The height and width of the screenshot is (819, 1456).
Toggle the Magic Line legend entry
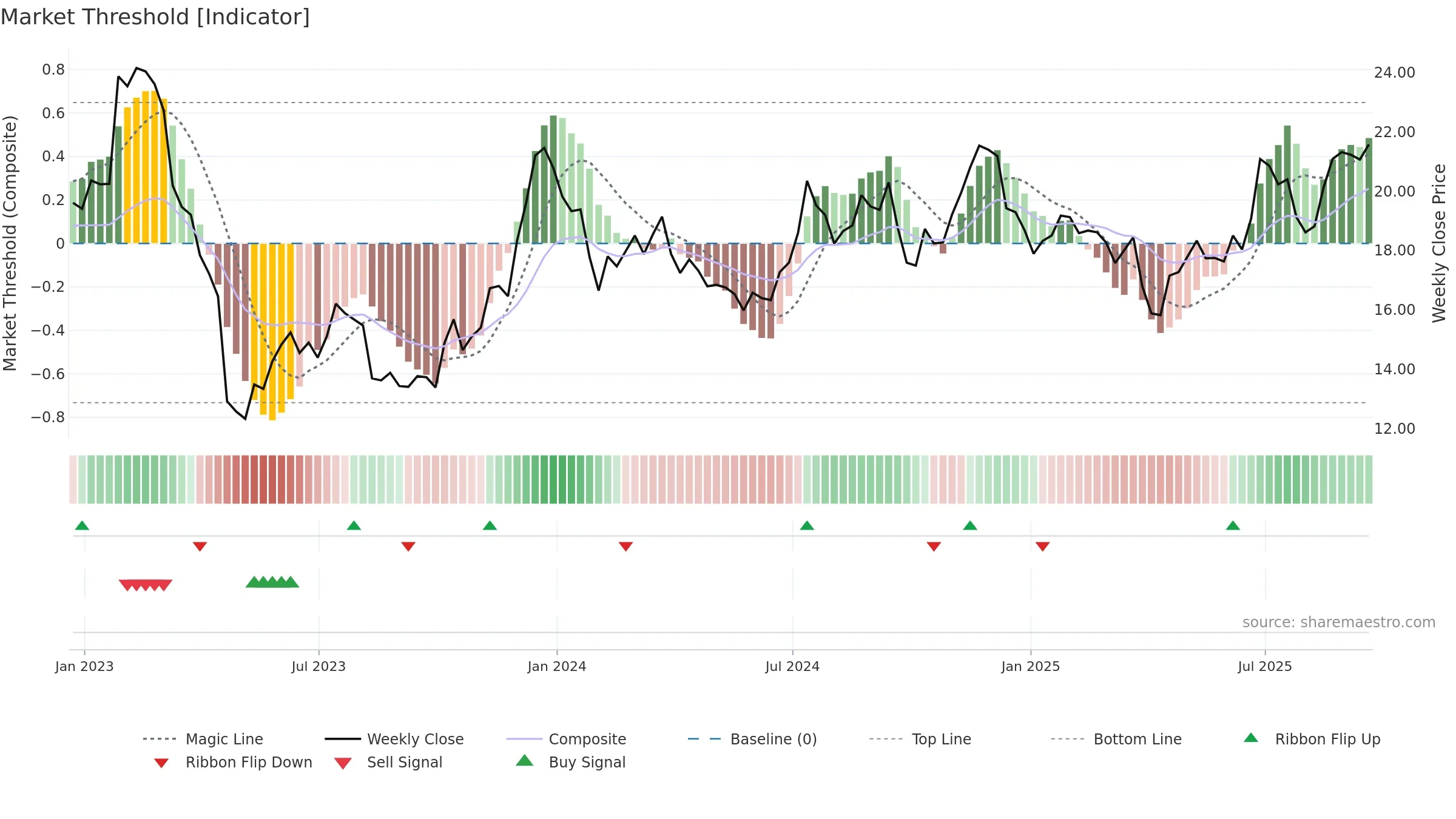tap(203, 739)
